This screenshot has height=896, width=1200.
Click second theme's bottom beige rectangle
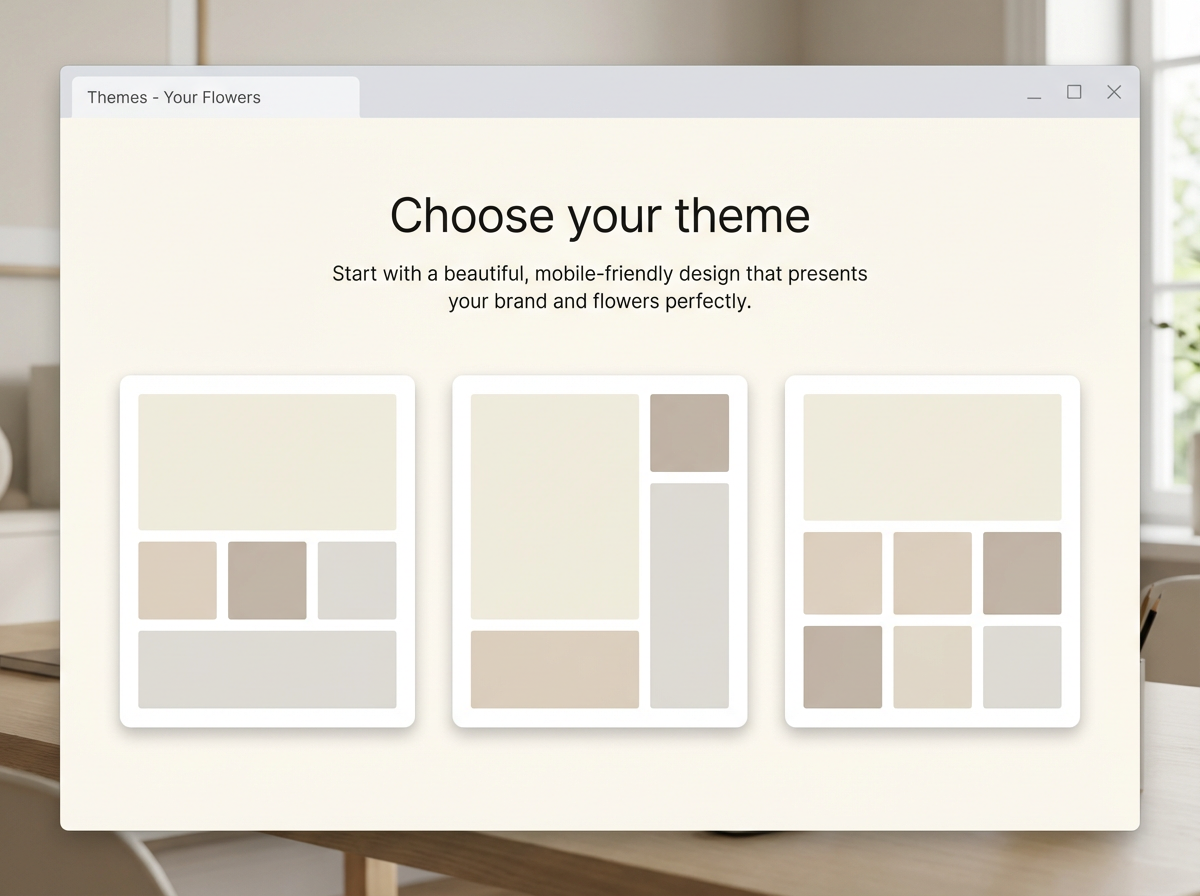pyautogui.click(x=554, y=669)
